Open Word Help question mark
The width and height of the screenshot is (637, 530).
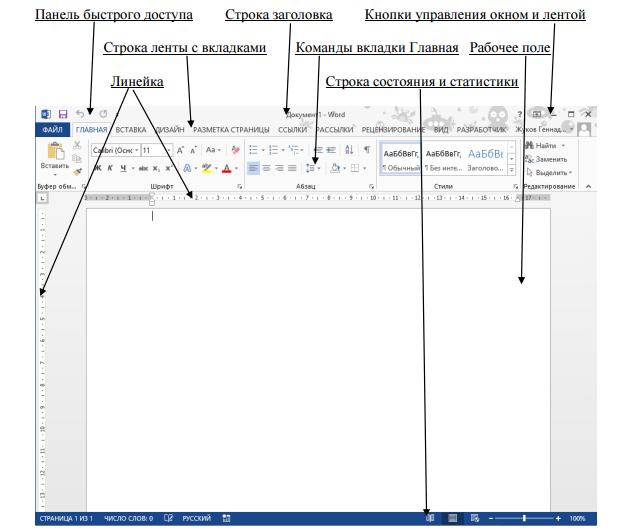pyautogui.click(x=520, y=114)
